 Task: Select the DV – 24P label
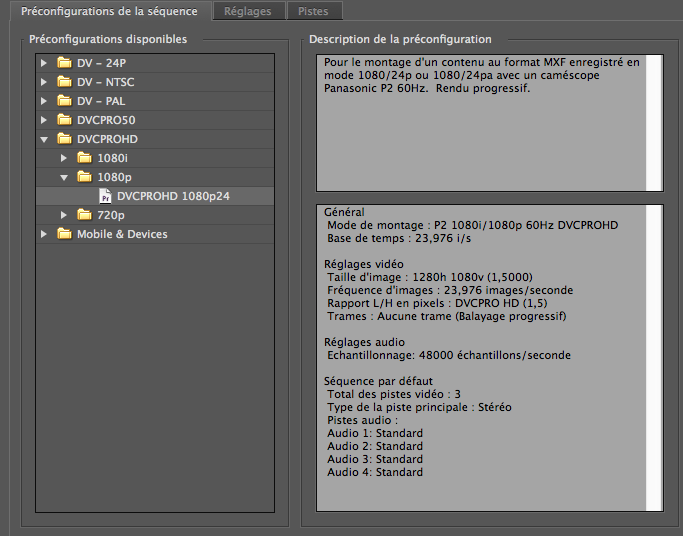click(101, 63)
